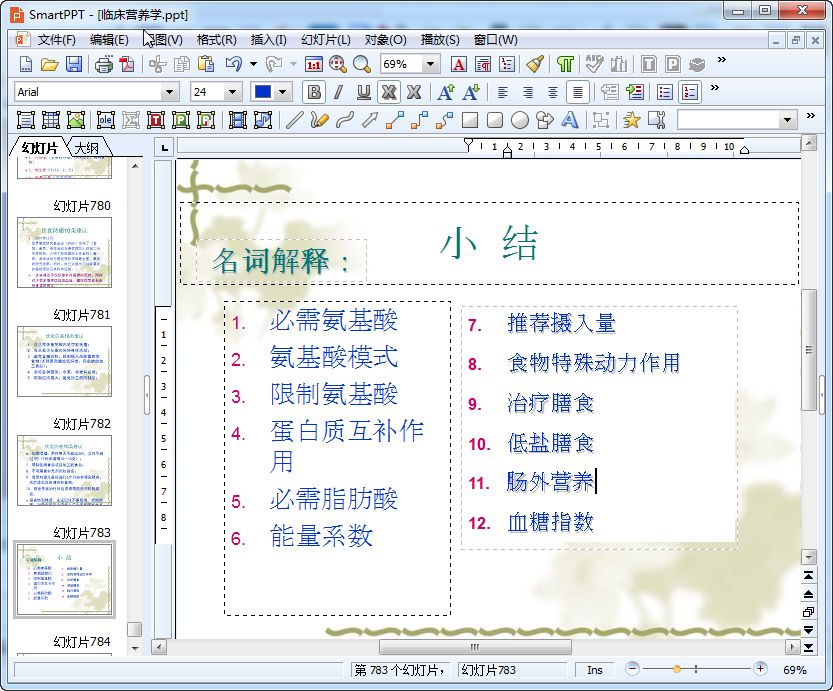
Task: Click the spell check icon
Action: pos(594,64)
